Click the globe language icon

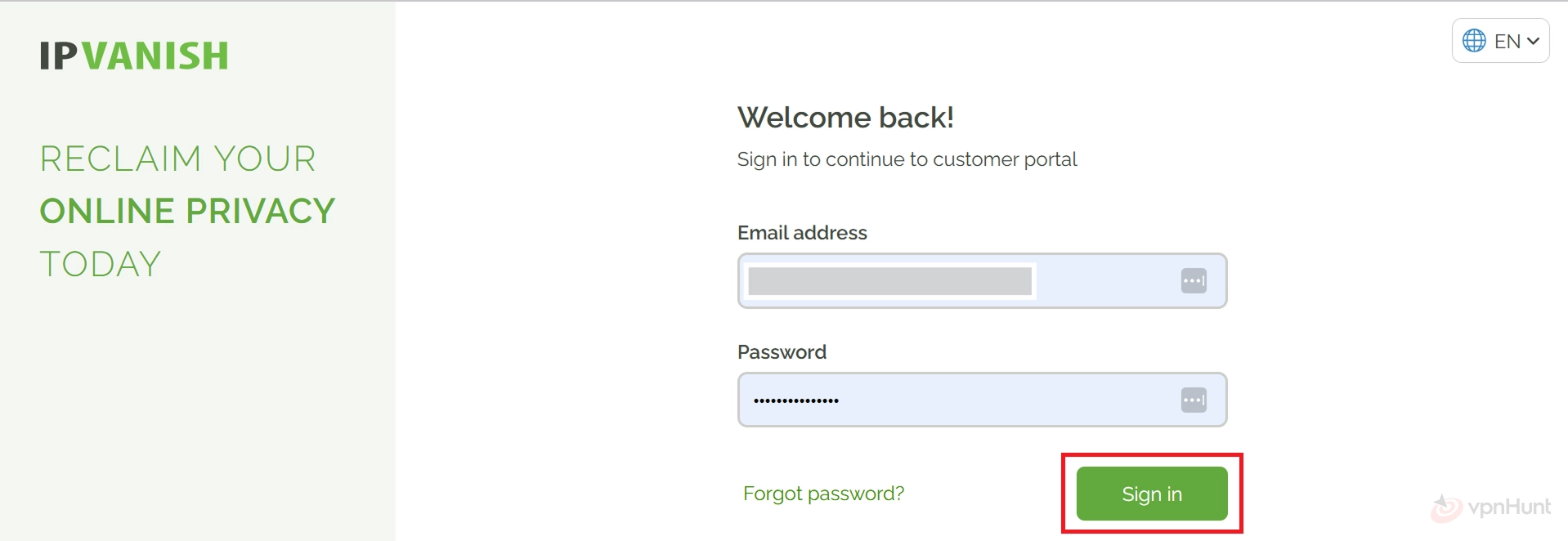pos(1474,41)
